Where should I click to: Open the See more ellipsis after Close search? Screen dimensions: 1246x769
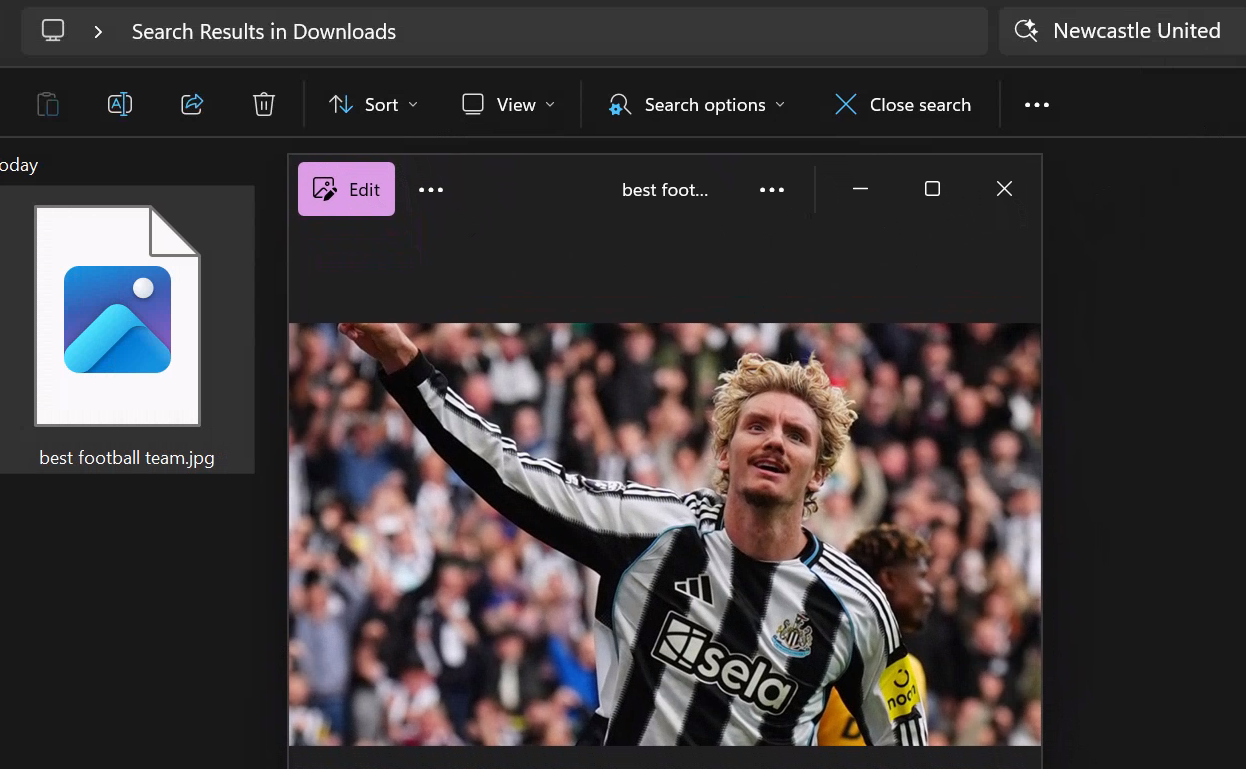[1037, 105]
